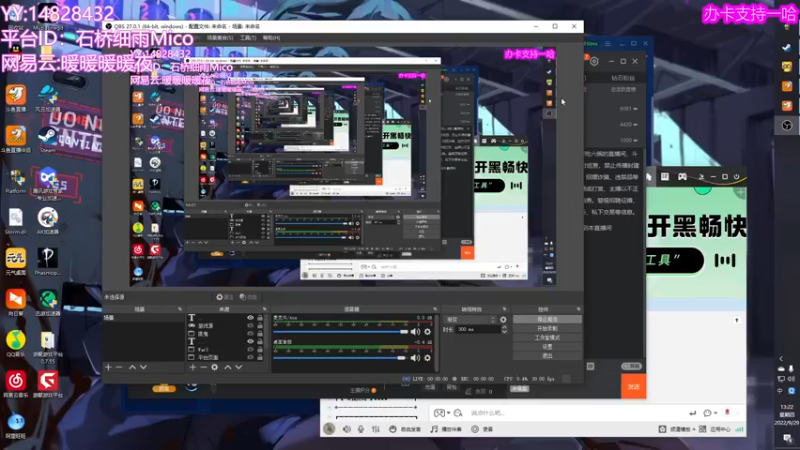Open the equalizer icon in the chat window toolbar
Viewport: 800px width, 450px height.
(376, 429)
